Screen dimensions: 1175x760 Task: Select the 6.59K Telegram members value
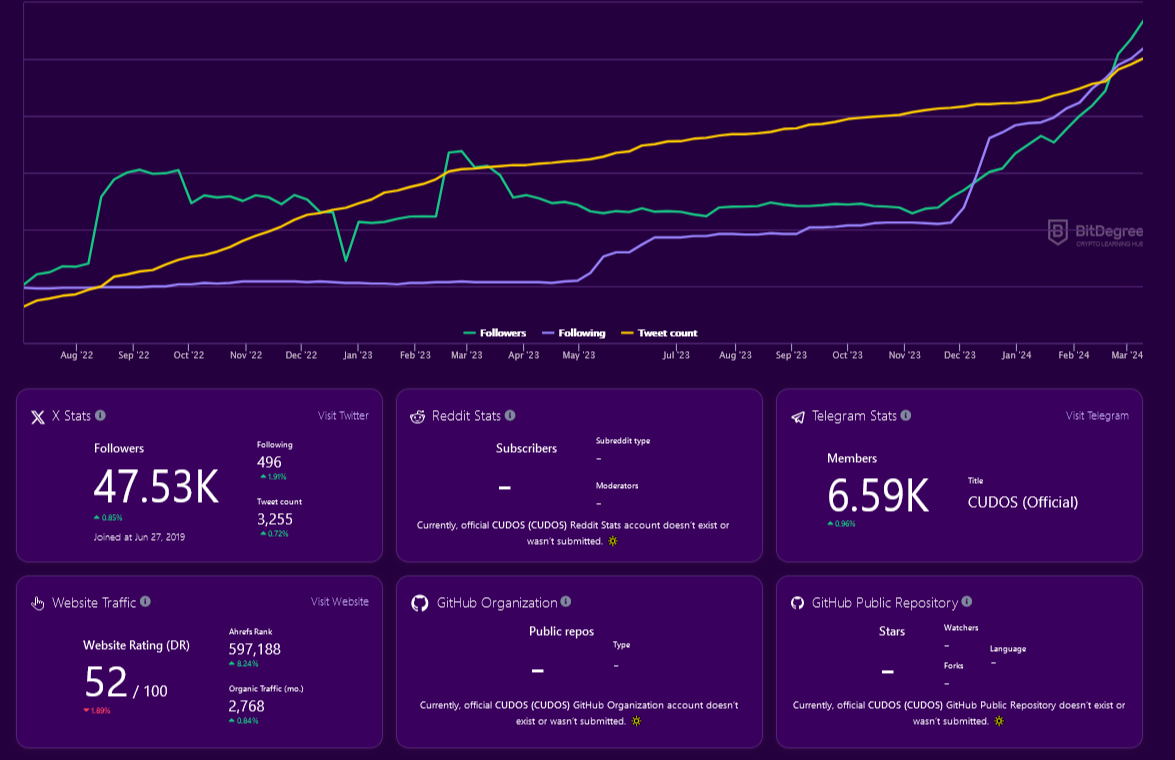(x=878, y=495)
